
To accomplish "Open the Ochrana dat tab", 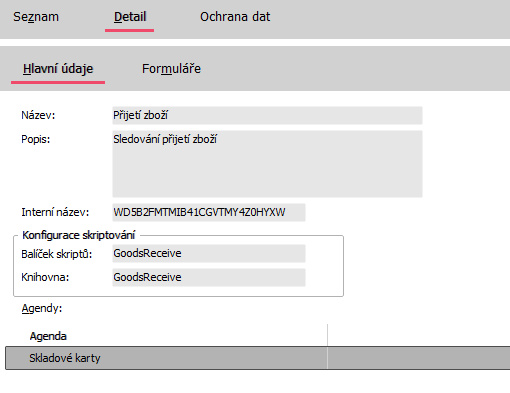I will click(x=235, y=17).
